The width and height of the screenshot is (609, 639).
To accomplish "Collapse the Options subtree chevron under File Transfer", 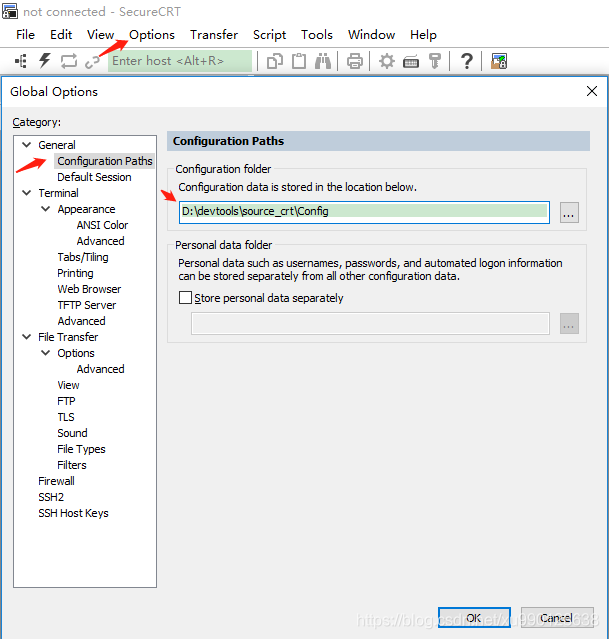I will 46,353.
